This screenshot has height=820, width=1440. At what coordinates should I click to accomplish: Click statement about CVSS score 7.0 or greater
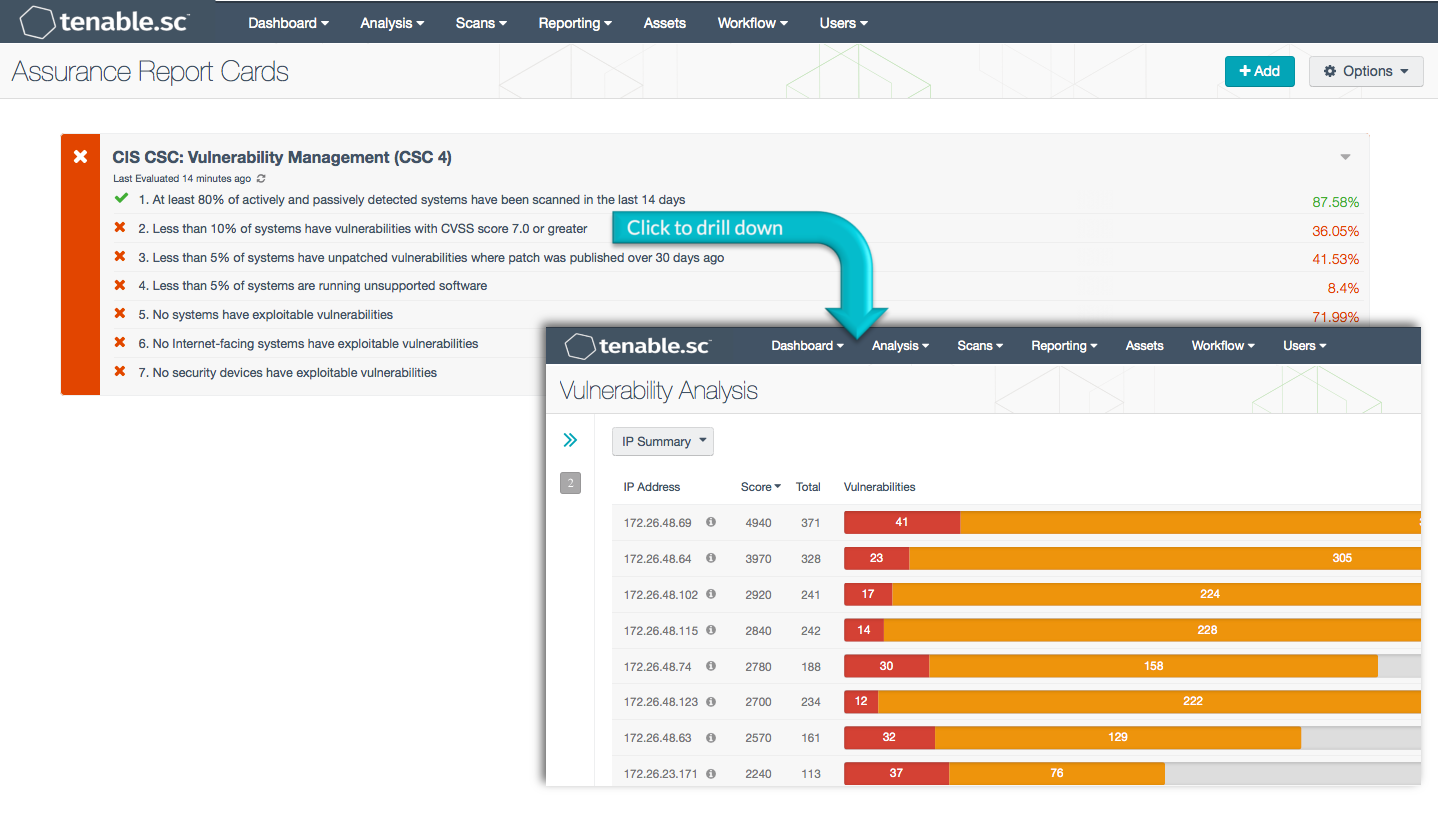click(363, 229)
